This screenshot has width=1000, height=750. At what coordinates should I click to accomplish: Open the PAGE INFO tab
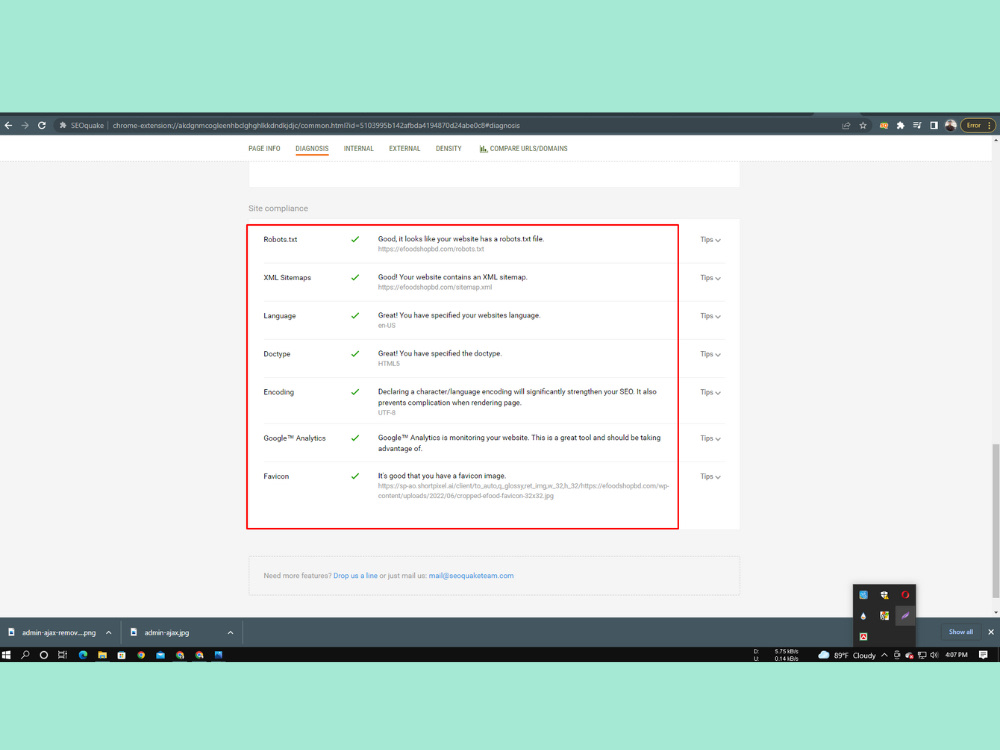point(264,149)
